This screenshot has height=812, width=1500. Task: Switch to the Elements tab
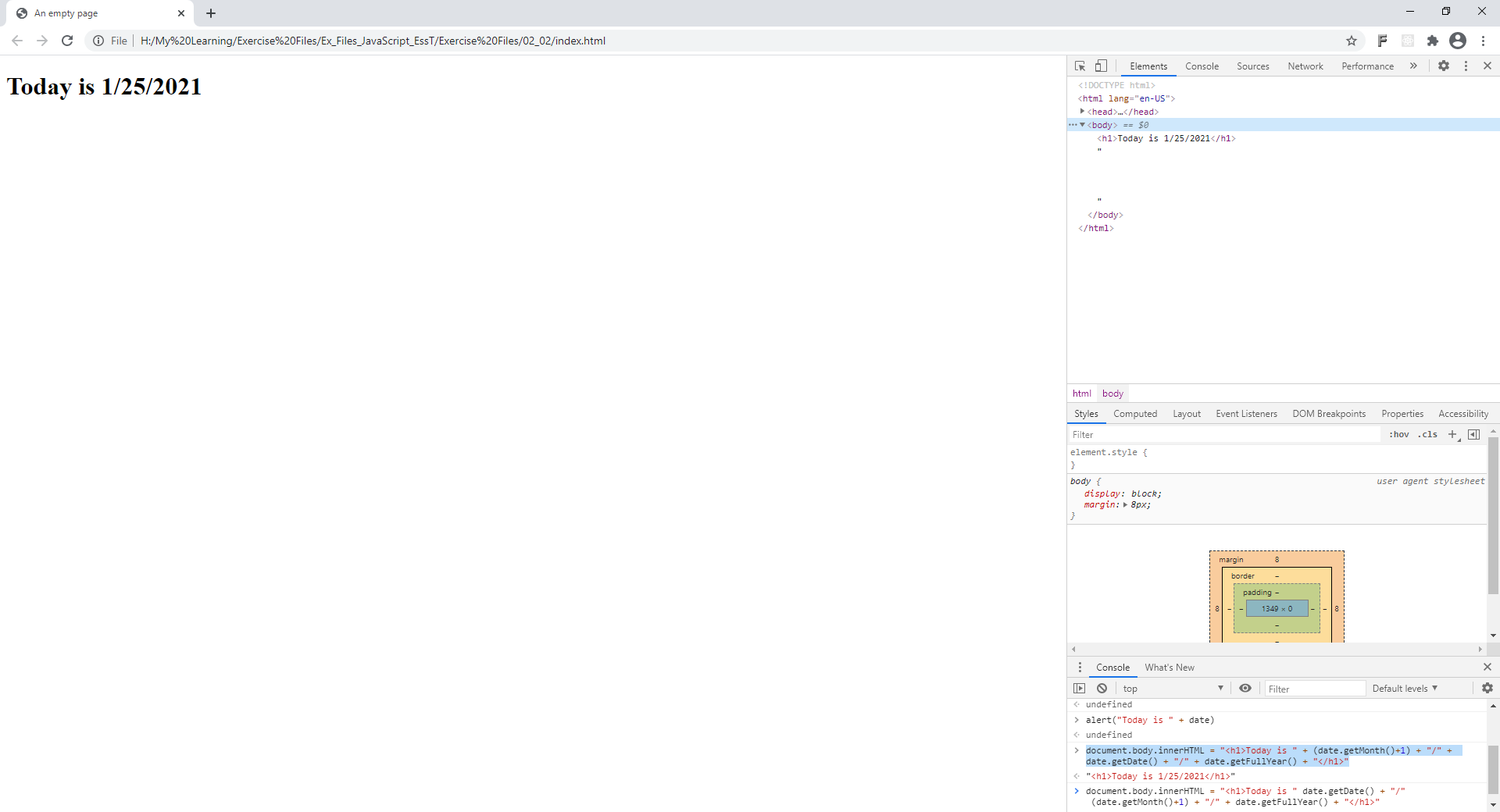point(1148,66)
